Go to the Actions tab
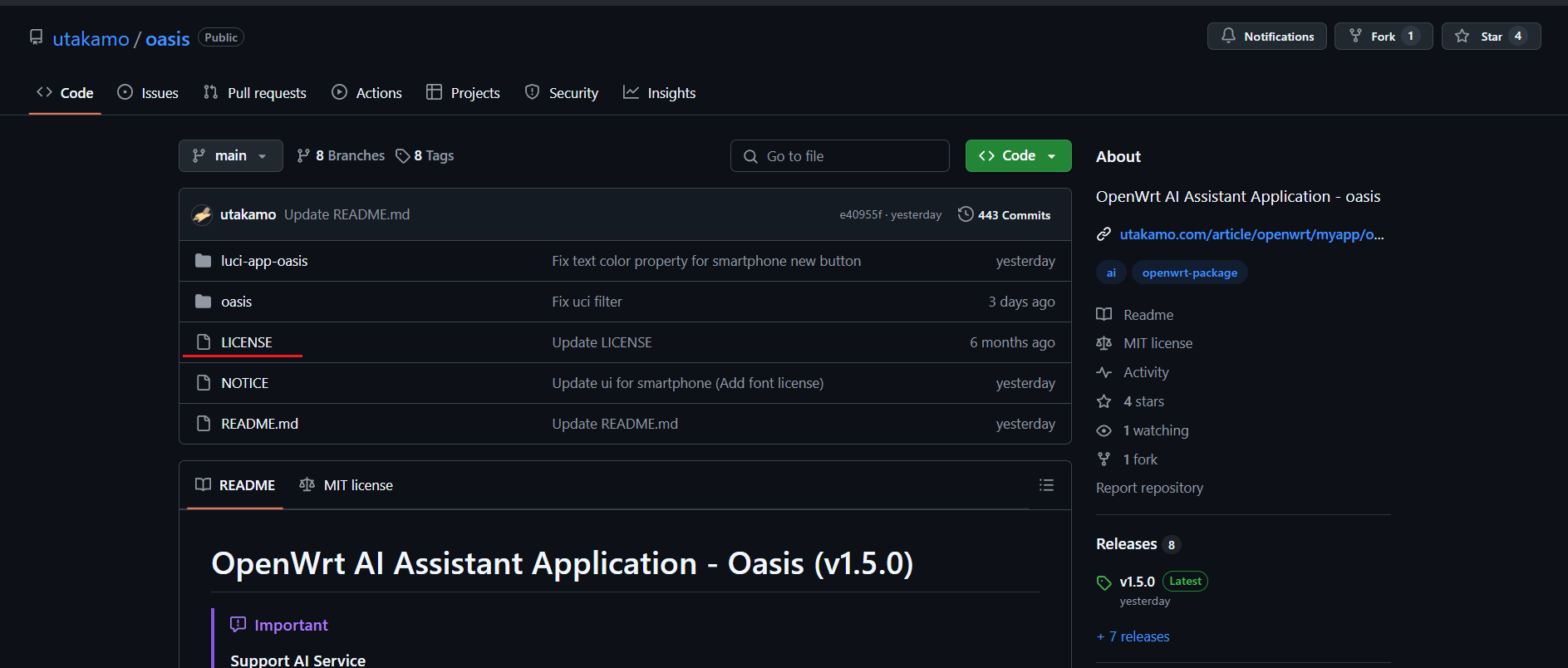 point(366,93)
